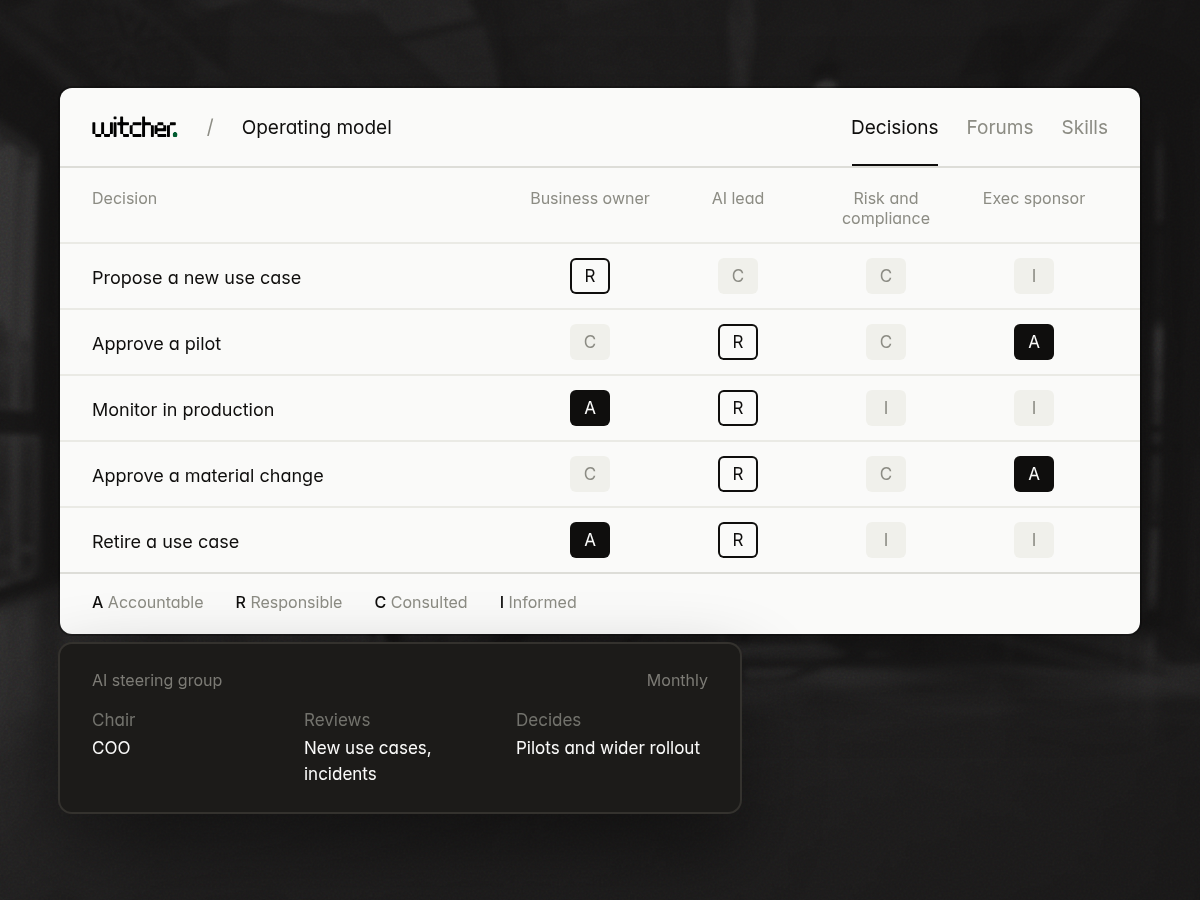
Task: Click the Exec sponsor column header
Action: tap(1034, 198)
